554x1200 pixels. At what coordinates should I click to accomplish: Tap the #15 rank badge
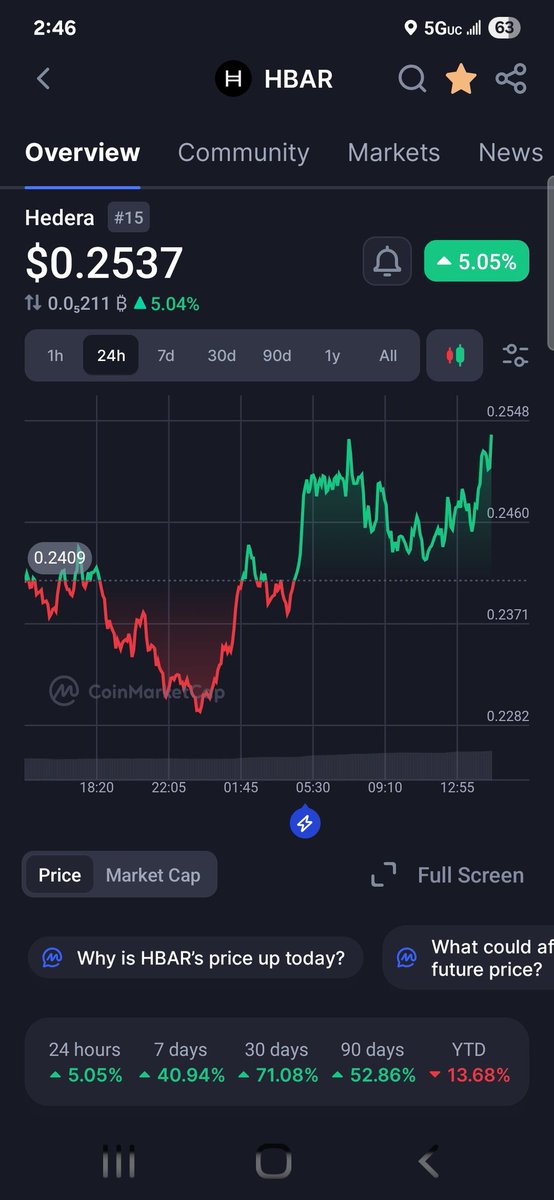tap(128, 218)
